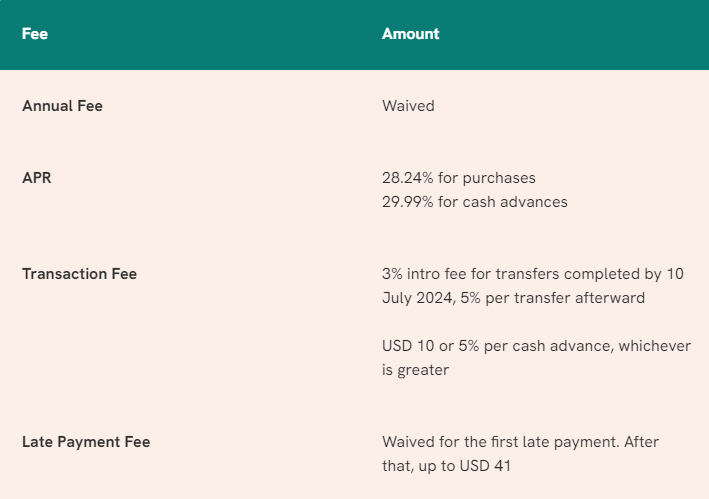Select the Late Payment Fee row label
709x499 pixels.
click(86, 442)
